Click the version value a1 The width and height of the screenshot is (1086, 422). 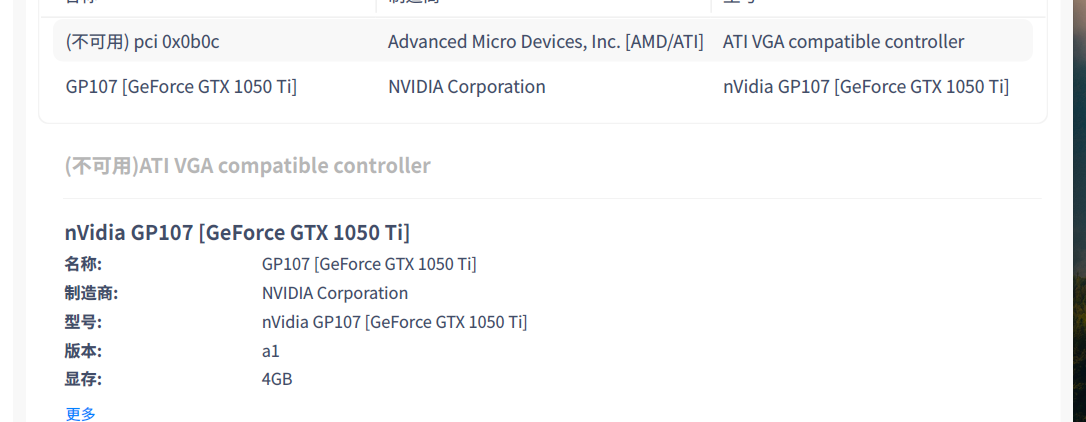coord(271,351)
